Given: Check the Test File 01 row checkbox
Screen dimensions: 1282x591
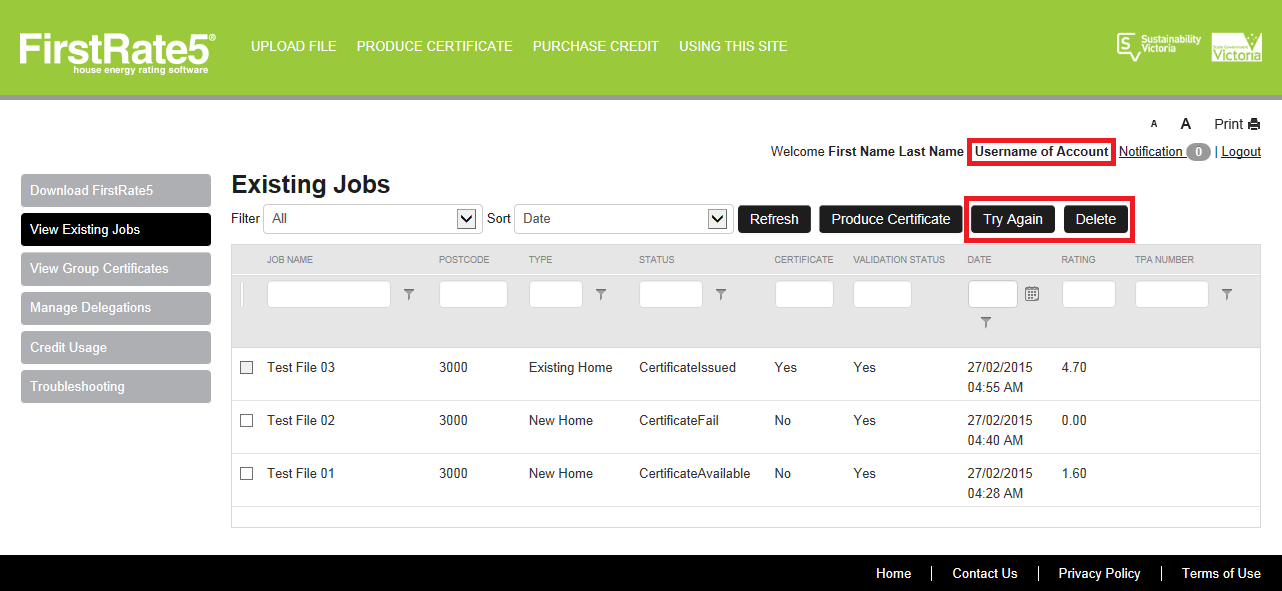Looking at the screenshot, I should point(247,474).
